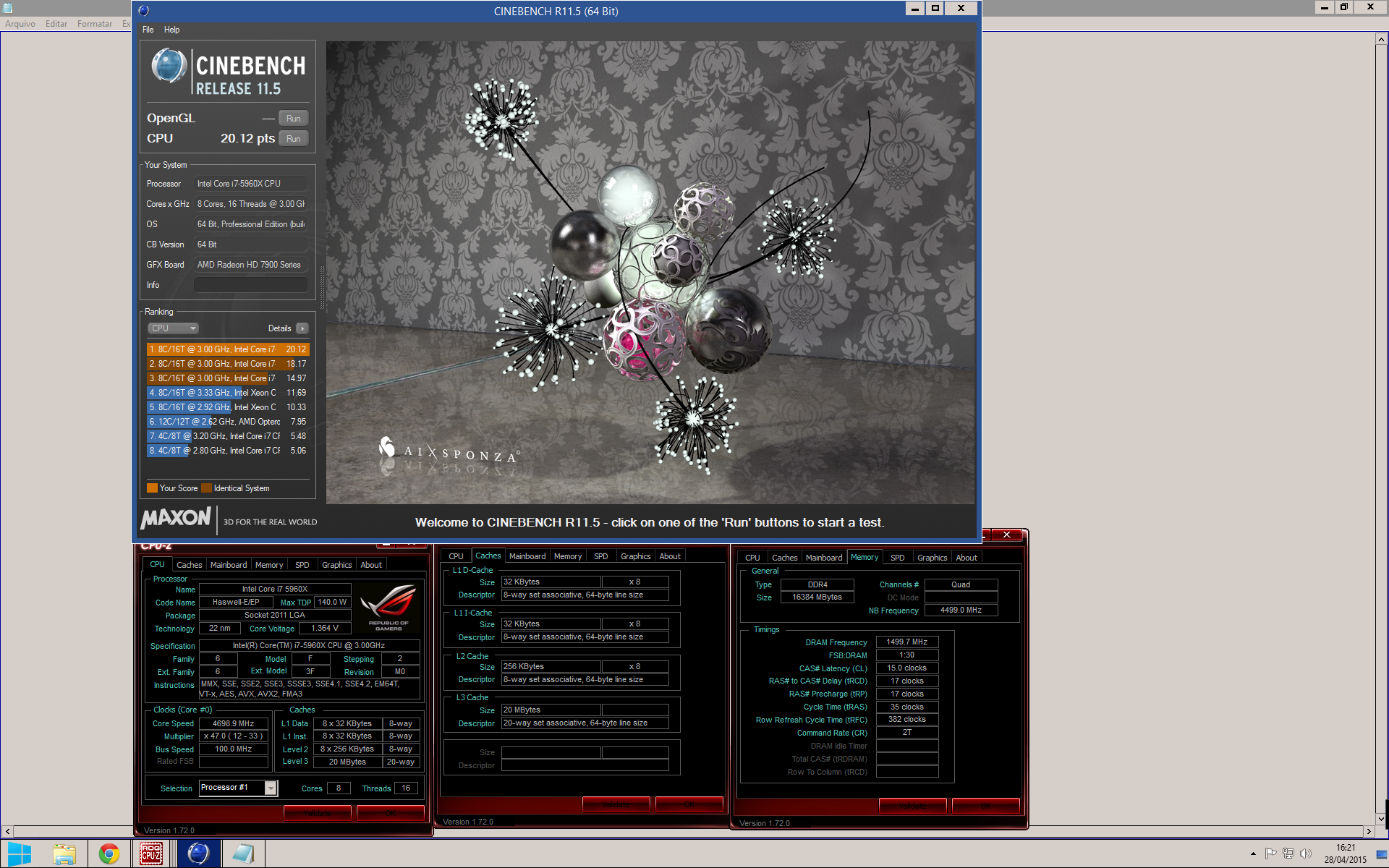Select Graphics tab in right CPU-Z window
The width and height of the screenshot is (1389, 868).
coord(933,558)
